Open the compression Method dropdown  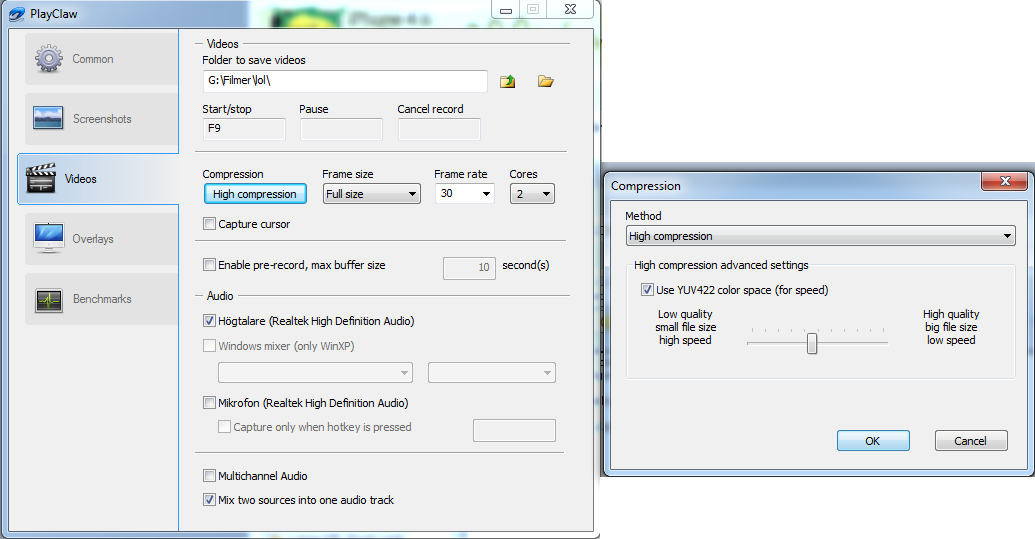pos(820,236)
